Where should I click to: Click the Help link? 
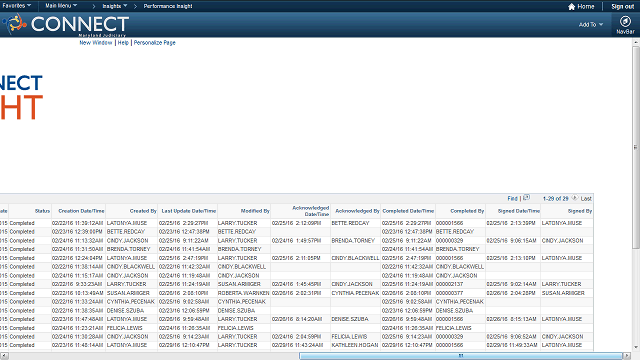pyautogui.click(x=123, y=42)
